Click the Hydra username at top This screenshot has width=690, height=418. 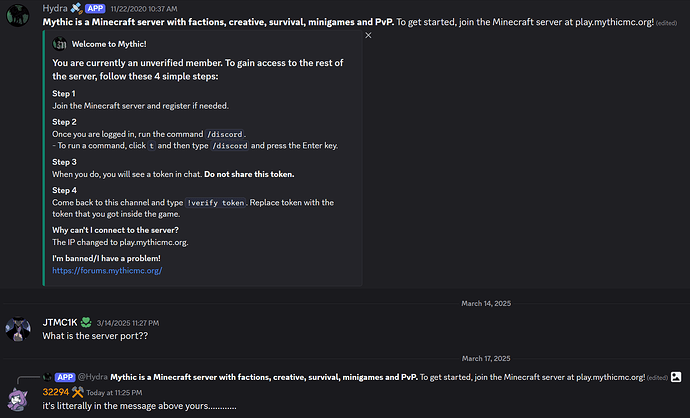tap(55, 8)
